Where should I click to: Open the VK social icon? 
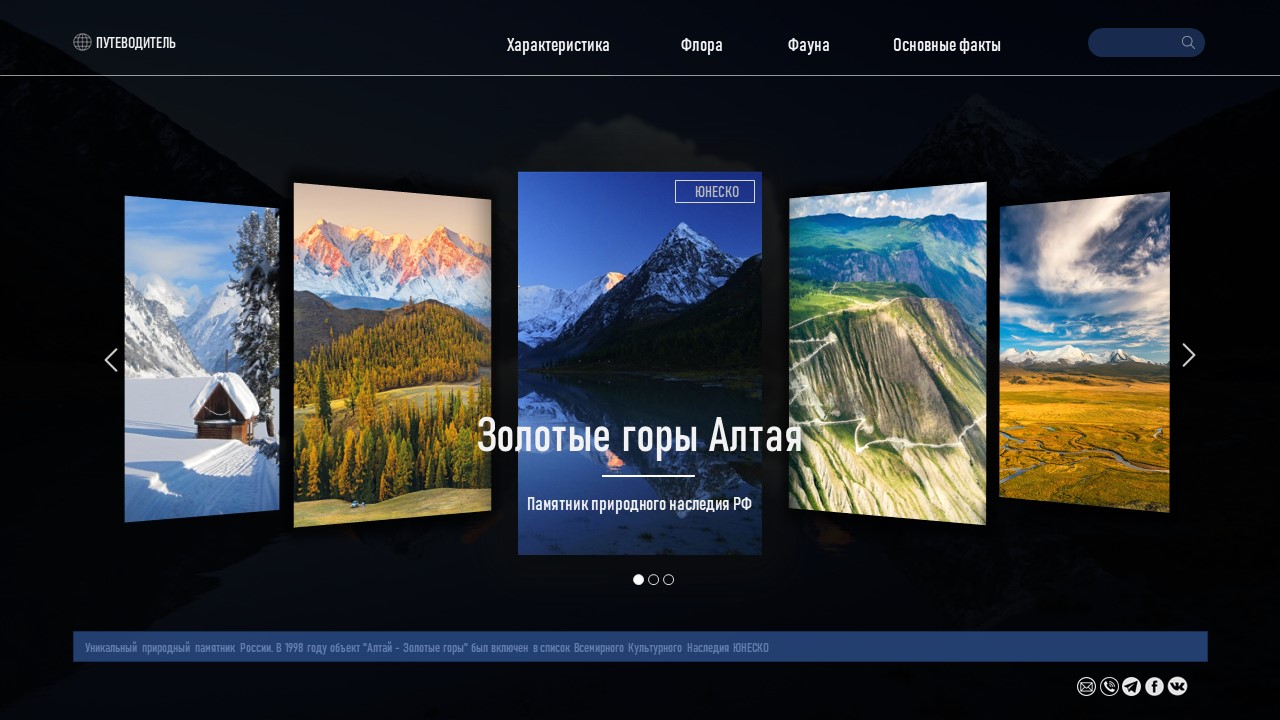pos(1177,686)
